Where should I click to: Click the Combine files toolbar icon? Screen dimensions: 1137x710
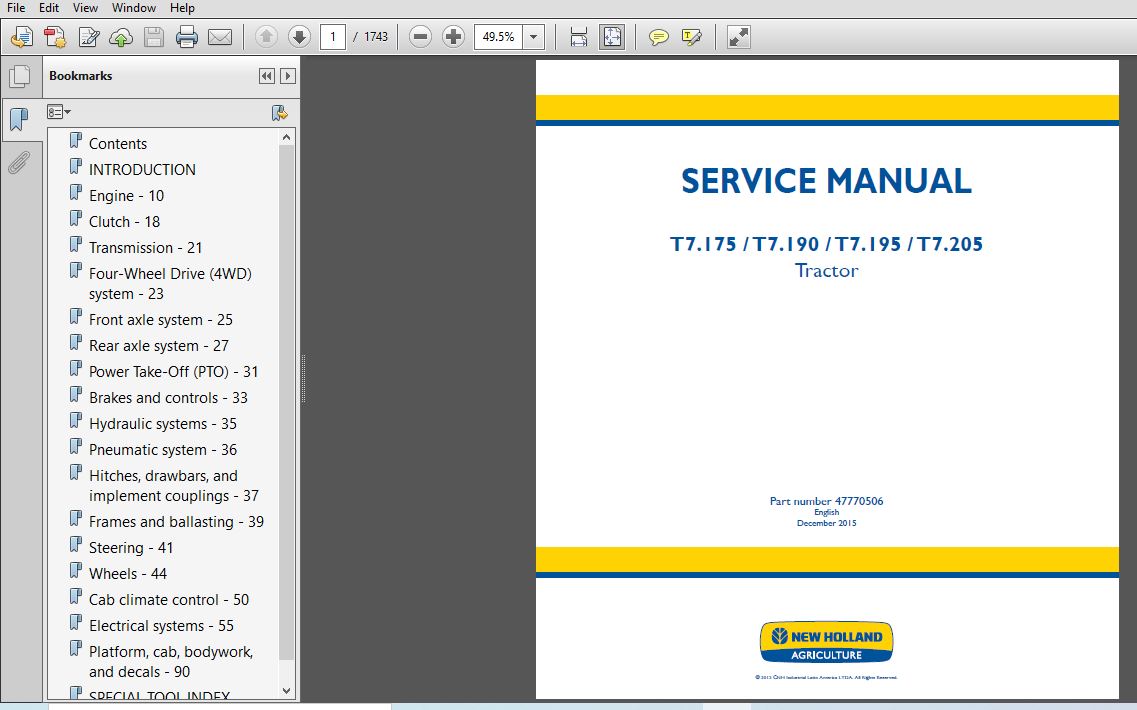(x=55, y=36)
